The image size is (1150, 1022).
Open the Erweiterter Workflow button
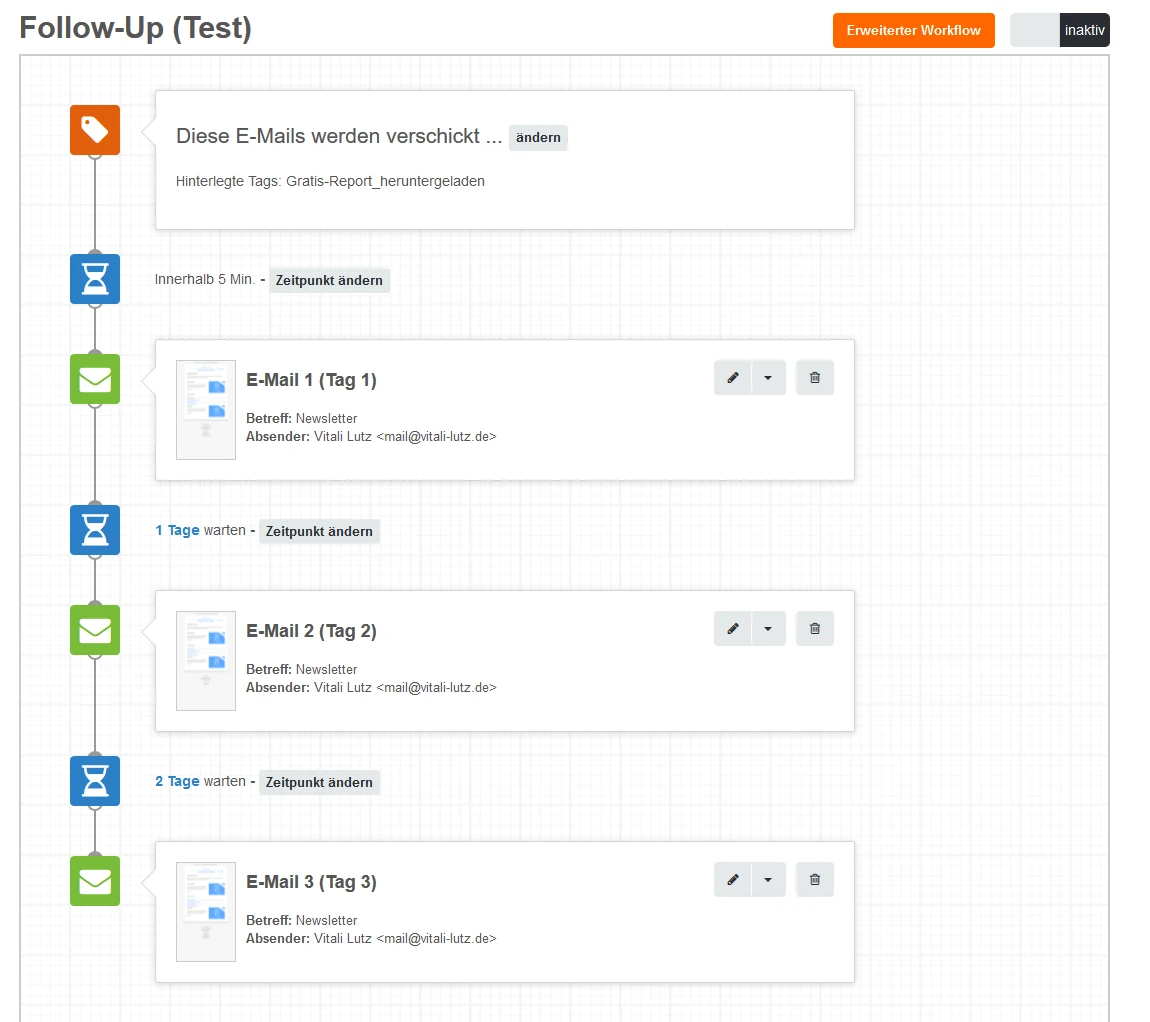914,30
